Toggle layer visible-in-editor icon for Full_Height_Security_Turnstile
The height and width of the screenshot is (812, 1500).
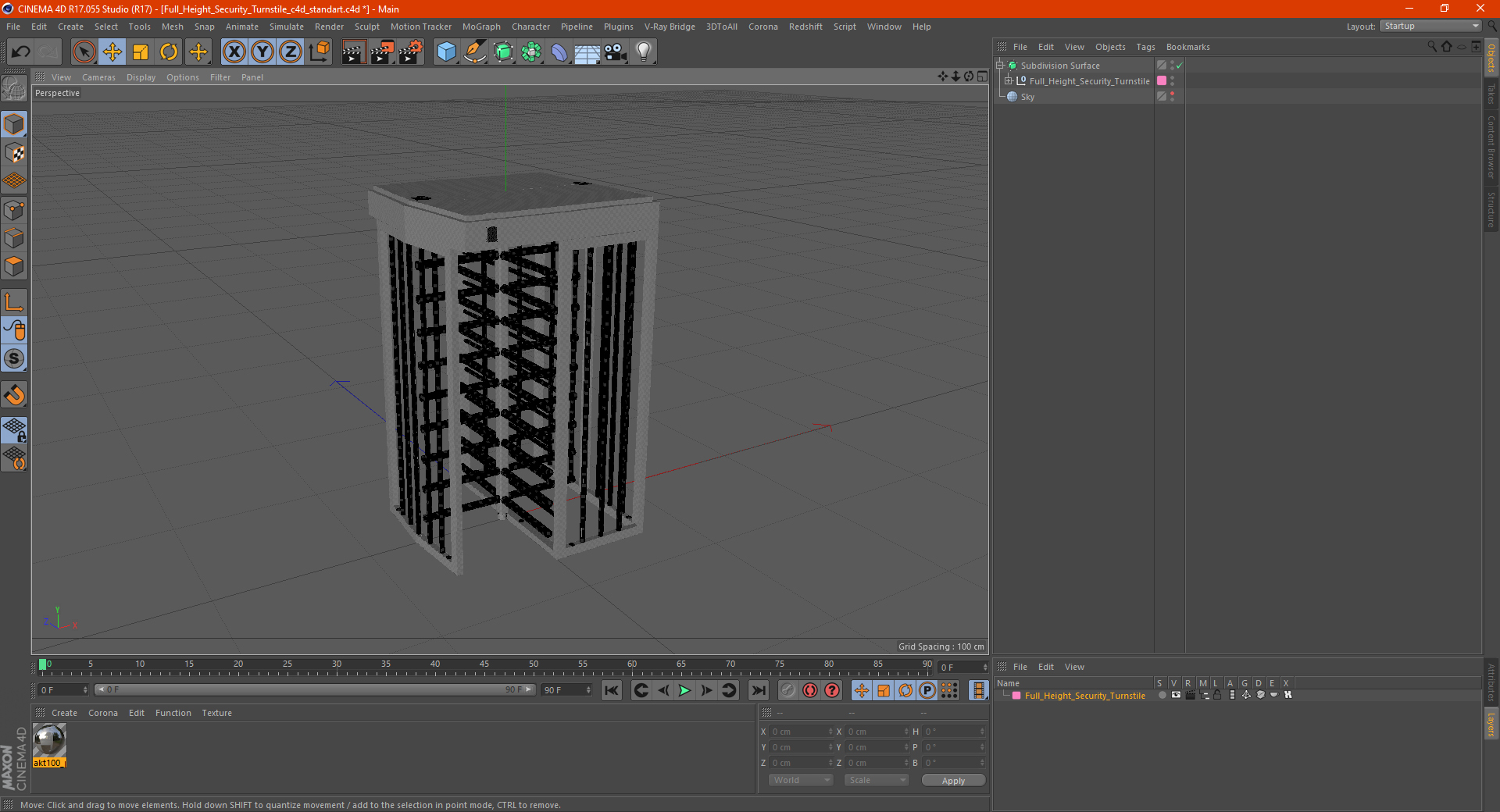click(x=1176, y=695)
